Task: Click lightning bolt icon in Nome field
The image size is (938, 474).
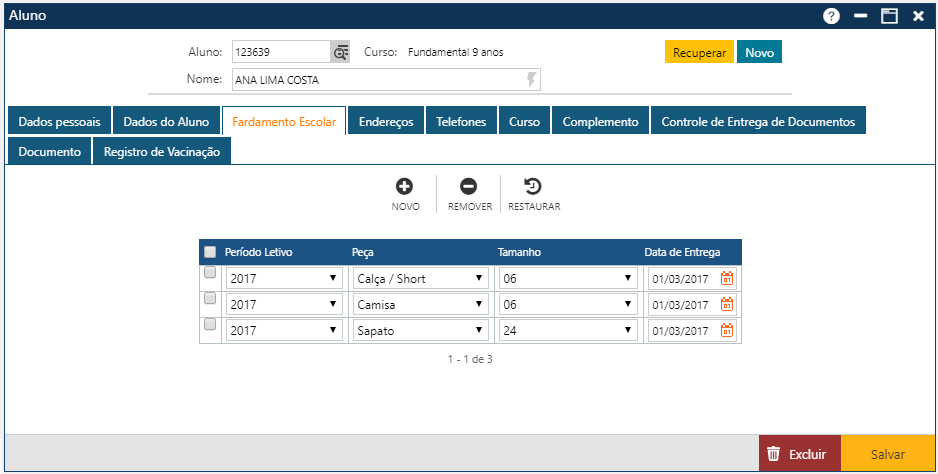Action: [x=531, y=80]
